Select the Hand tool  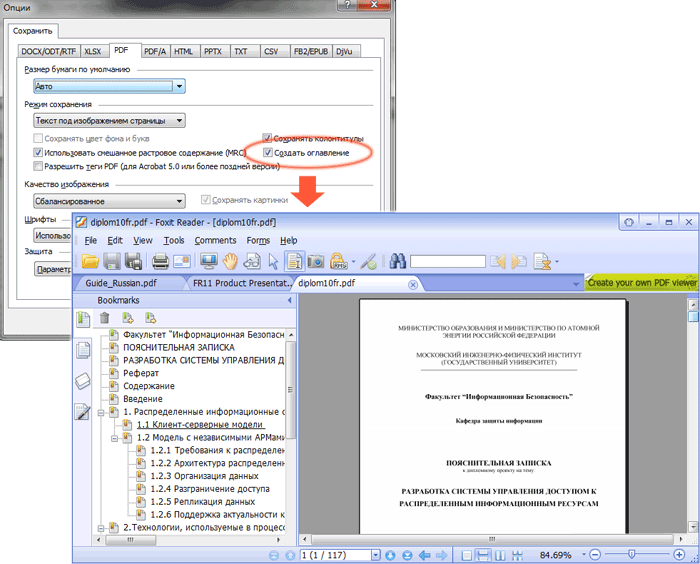[230, 262]
